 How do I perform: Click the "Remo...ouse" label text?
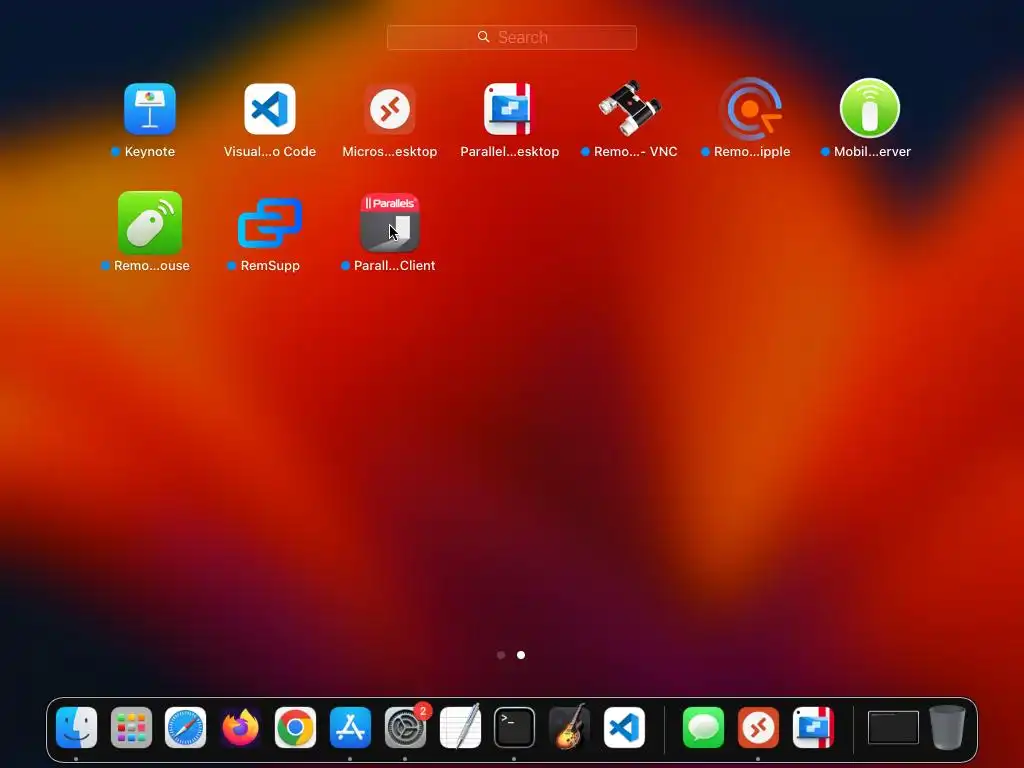click(x=152, y=266)
